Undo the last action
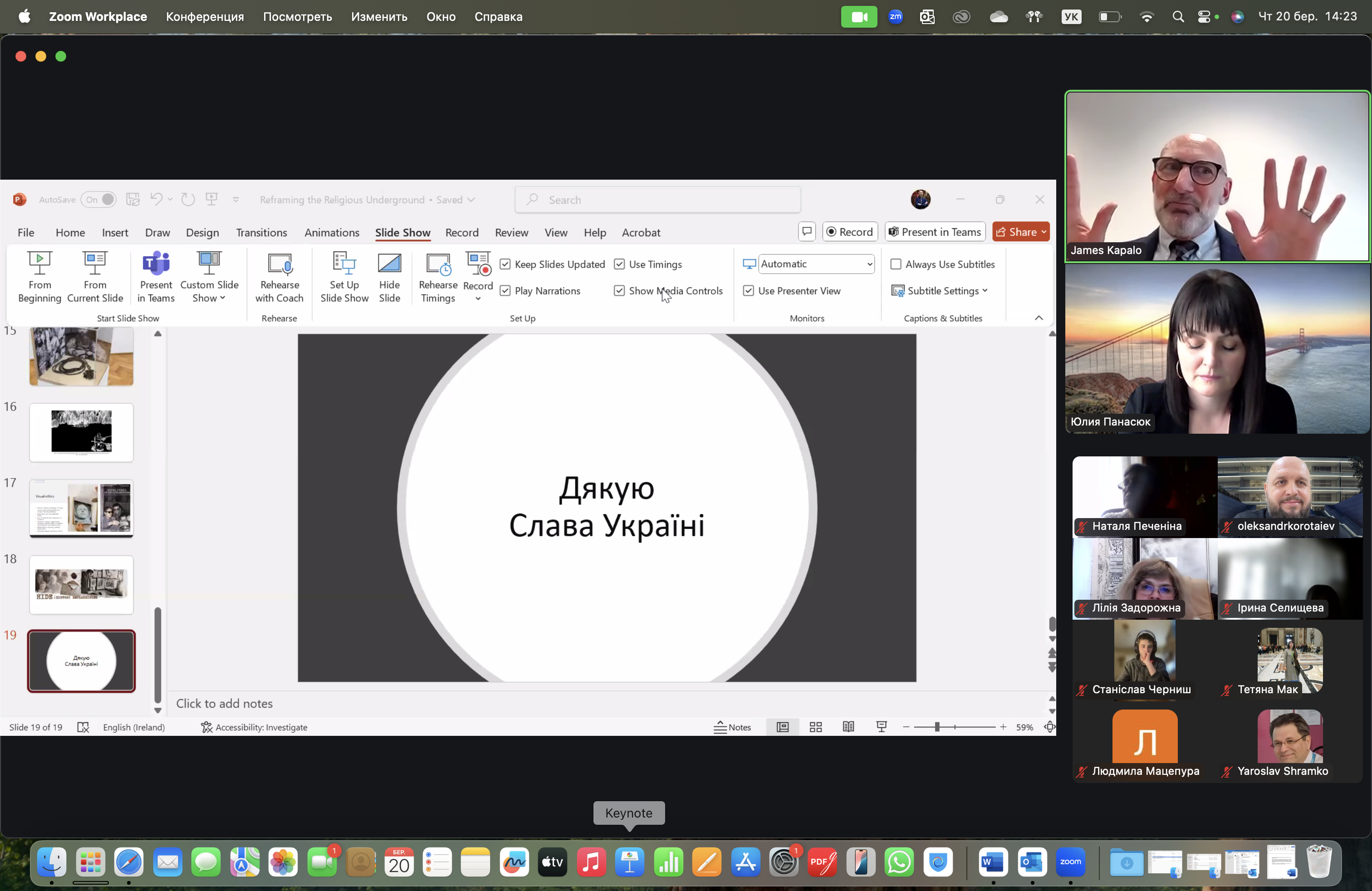This screenshot has height=891, width=1372. [x=156, y=200]
